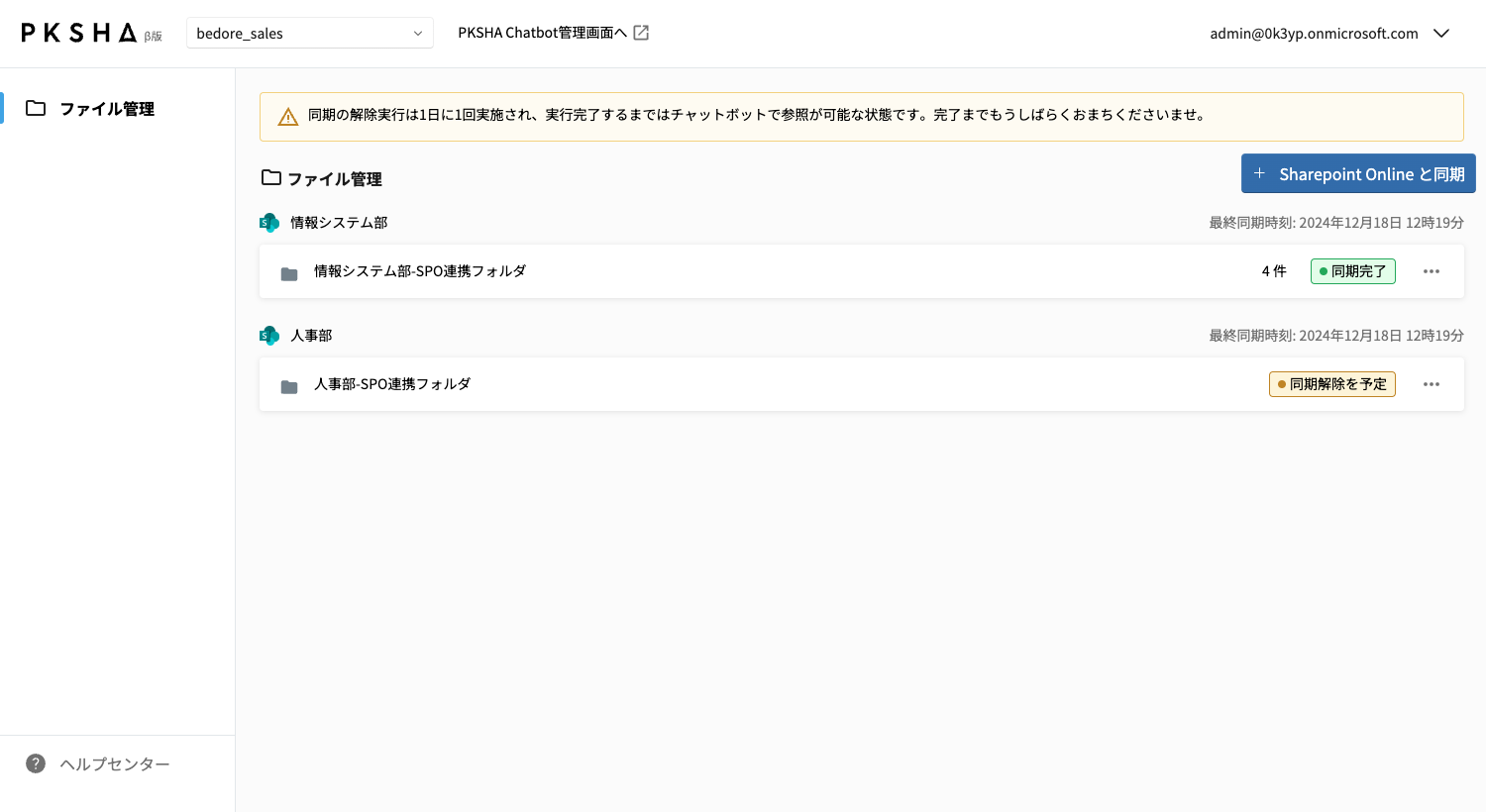Click the 情報システム部 site name
This screenshot has width=1486, height=812.
tap(339, 223)
